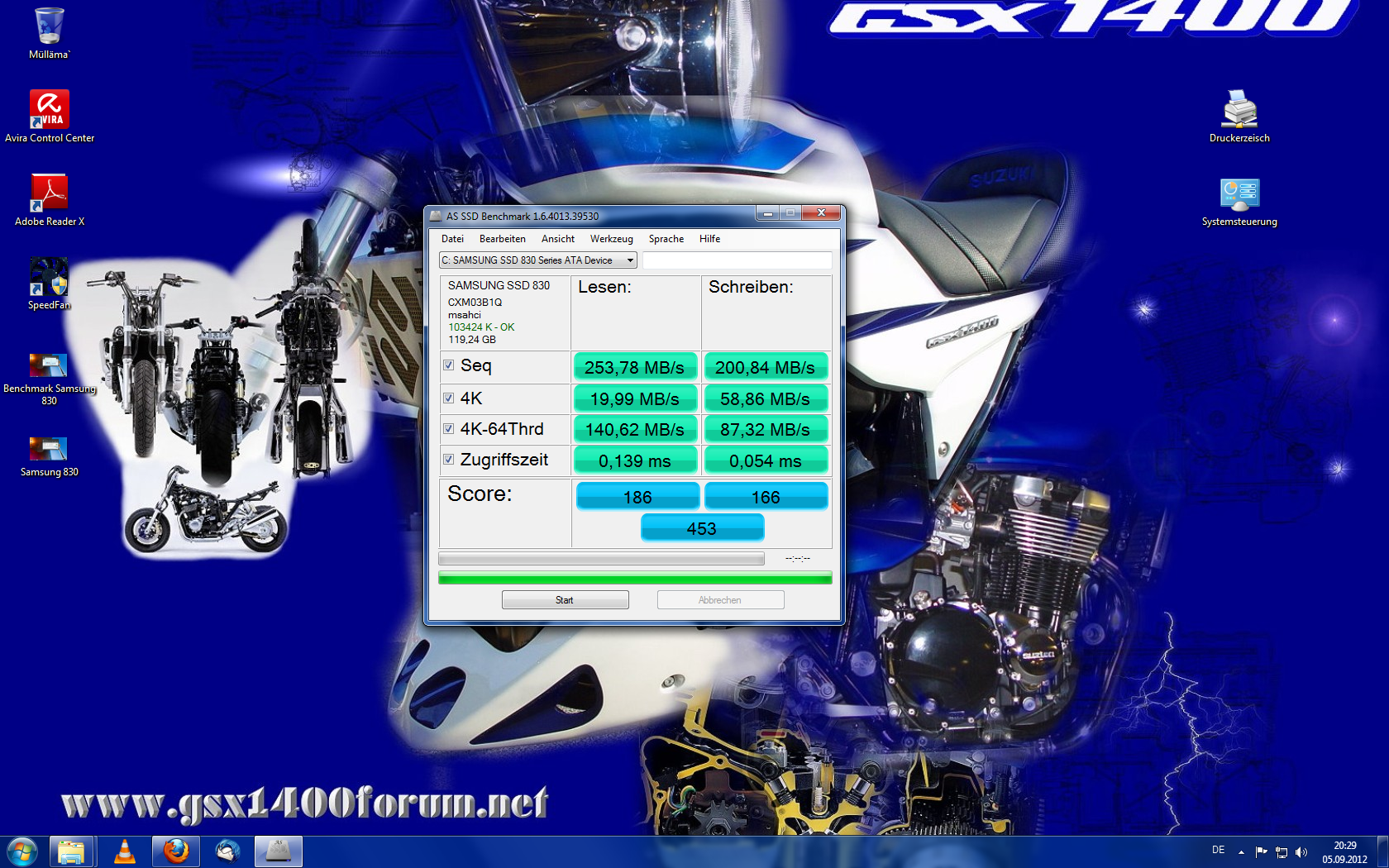Open the volume speaker tray icon

click(1301, 852)
